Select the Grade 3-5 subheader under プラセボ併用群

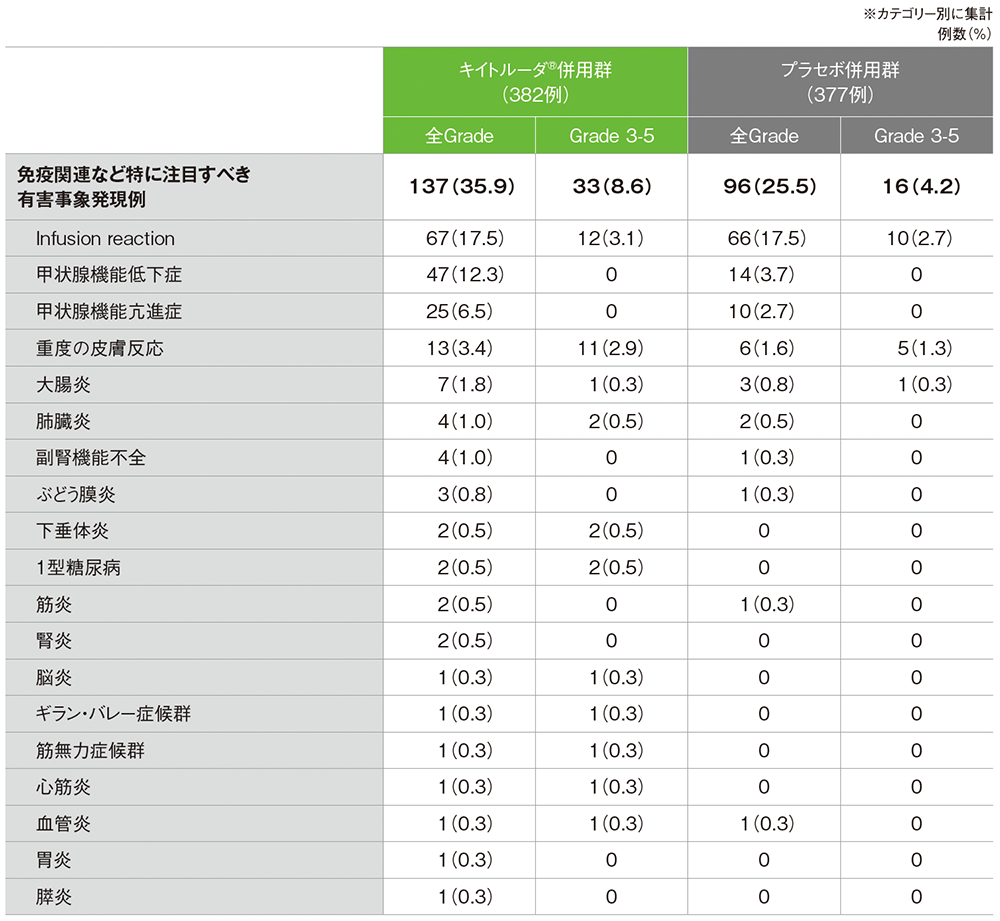coord(916,136)
